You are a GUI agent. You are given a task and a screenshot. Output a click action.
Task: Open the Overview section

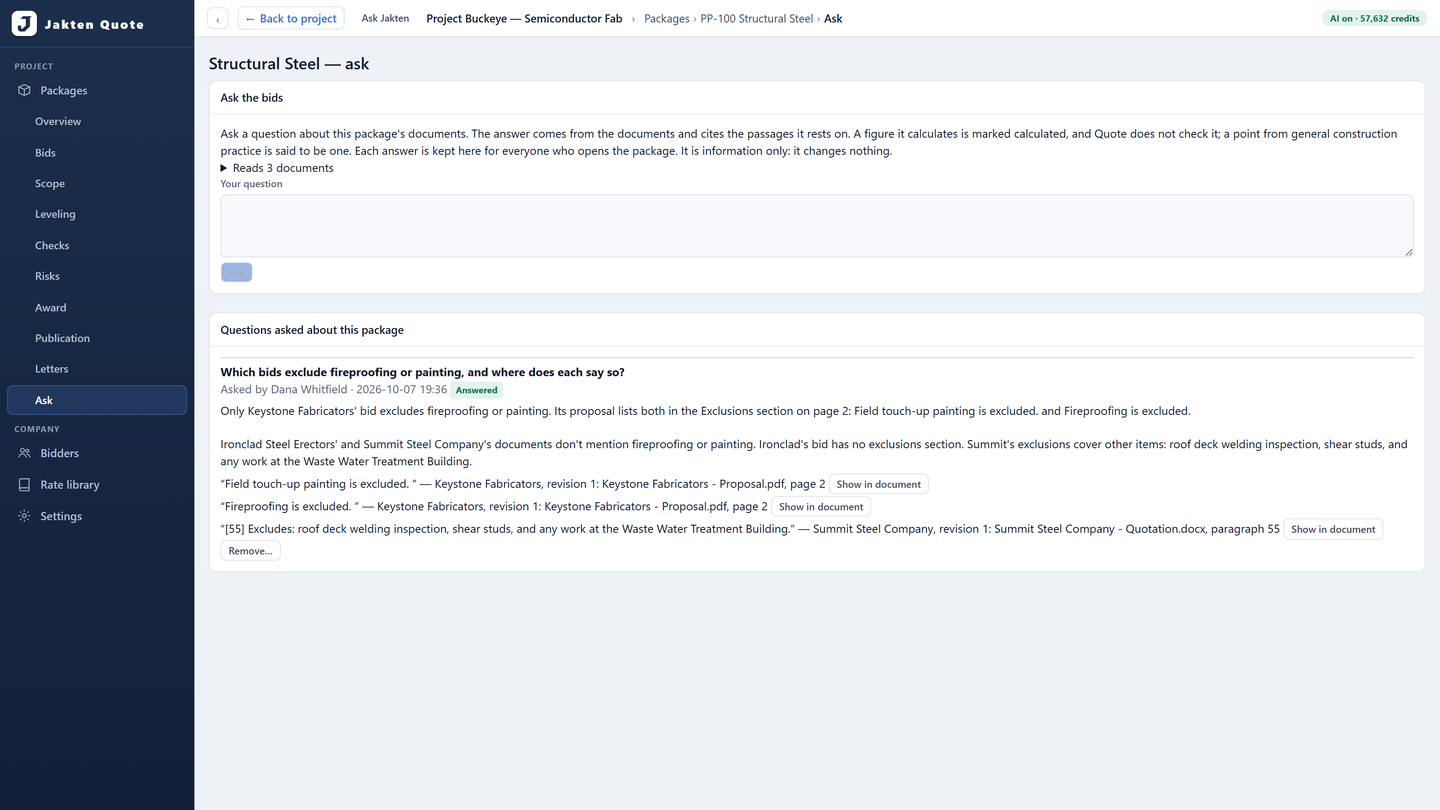pyautogui.click(x=97, y=121)
